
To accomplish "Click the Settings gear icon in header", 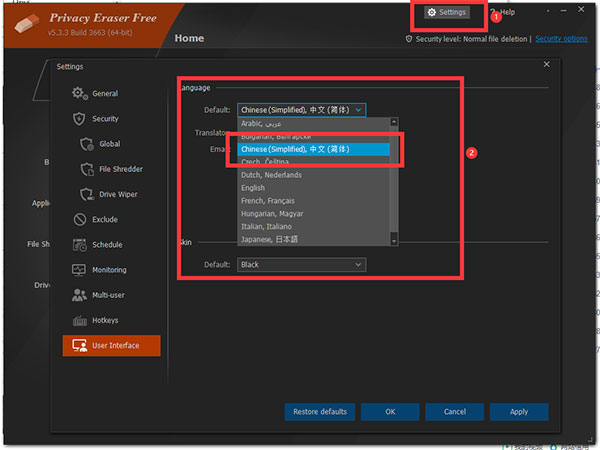I will point(432,12).
